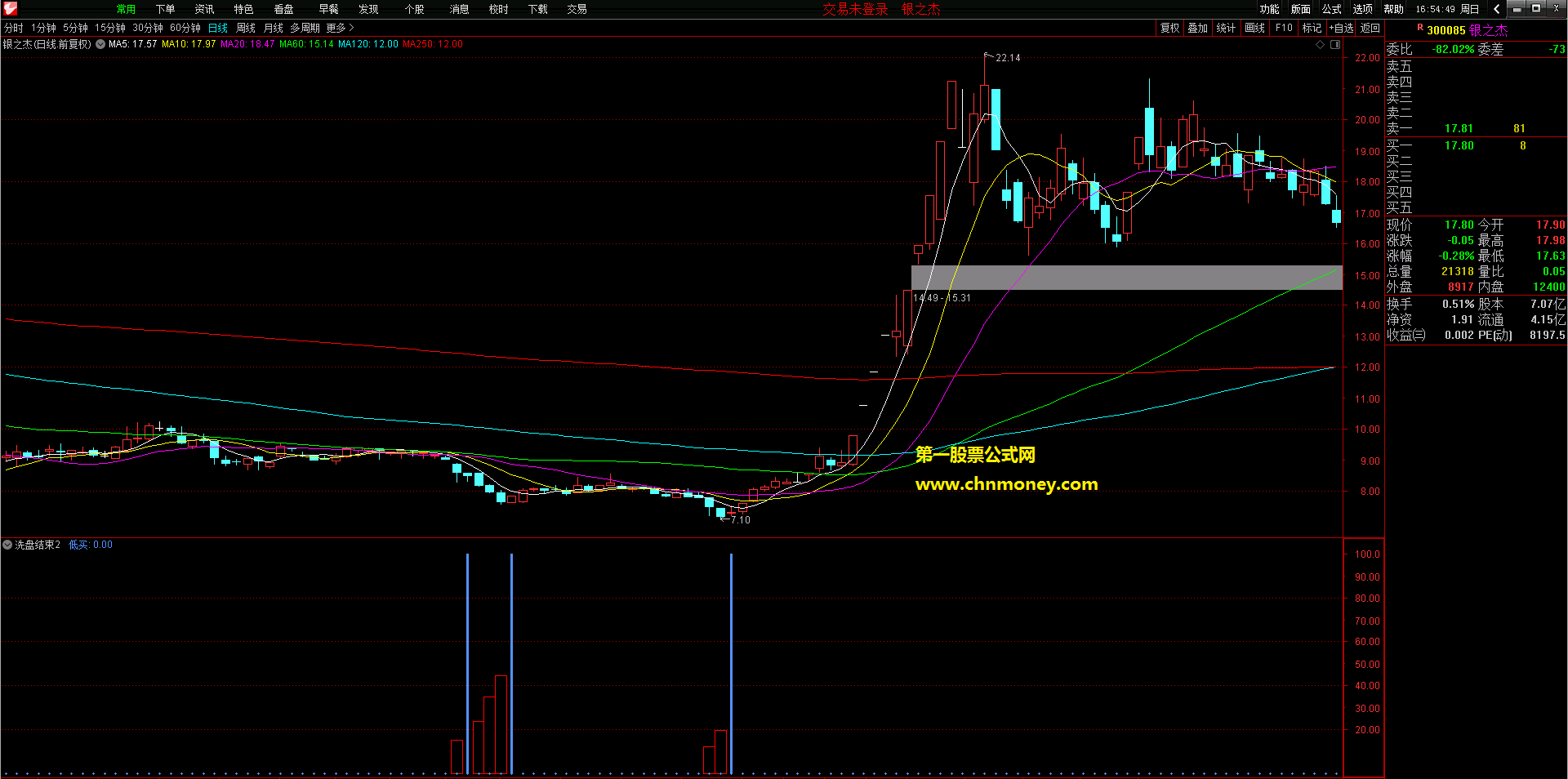Switch to the 月线 monthly tab
Image resolution: width=1568 pixels, height=779 pixels.
pyautogui.click(x=274, y=28)
